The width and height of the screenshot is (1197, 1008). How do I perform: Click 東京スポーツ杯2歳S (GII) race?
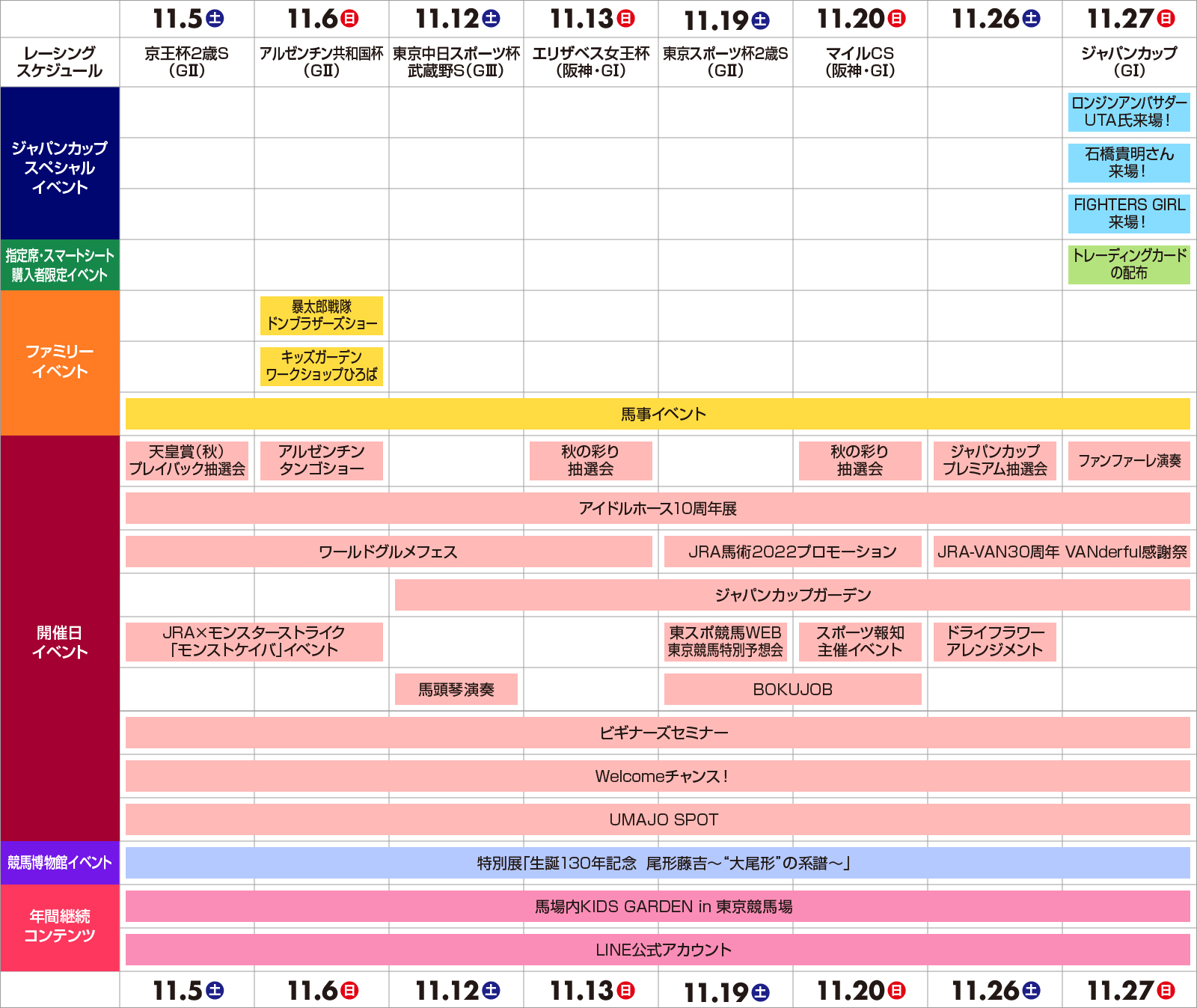[x=726, y=62]
